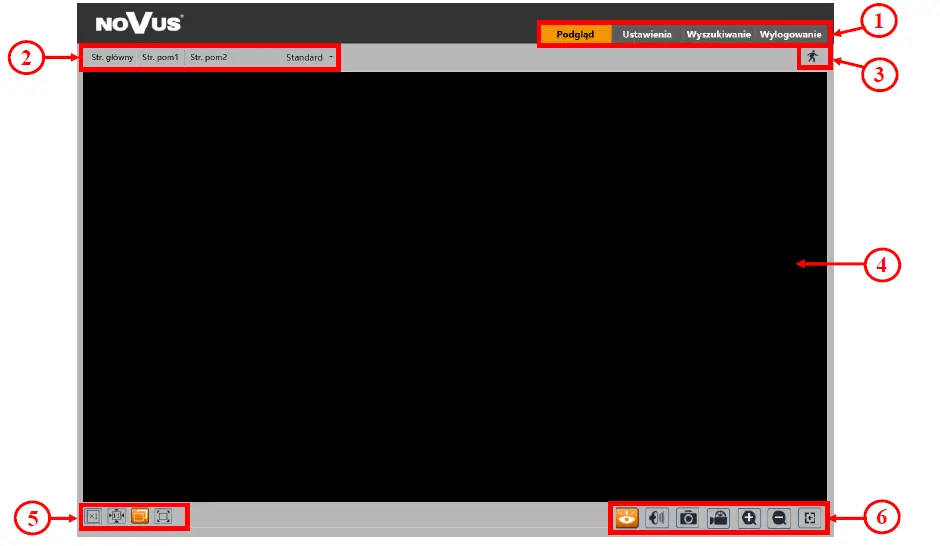
Task: Select the 1:1 proportional view icon
Action: click(116, 516)
